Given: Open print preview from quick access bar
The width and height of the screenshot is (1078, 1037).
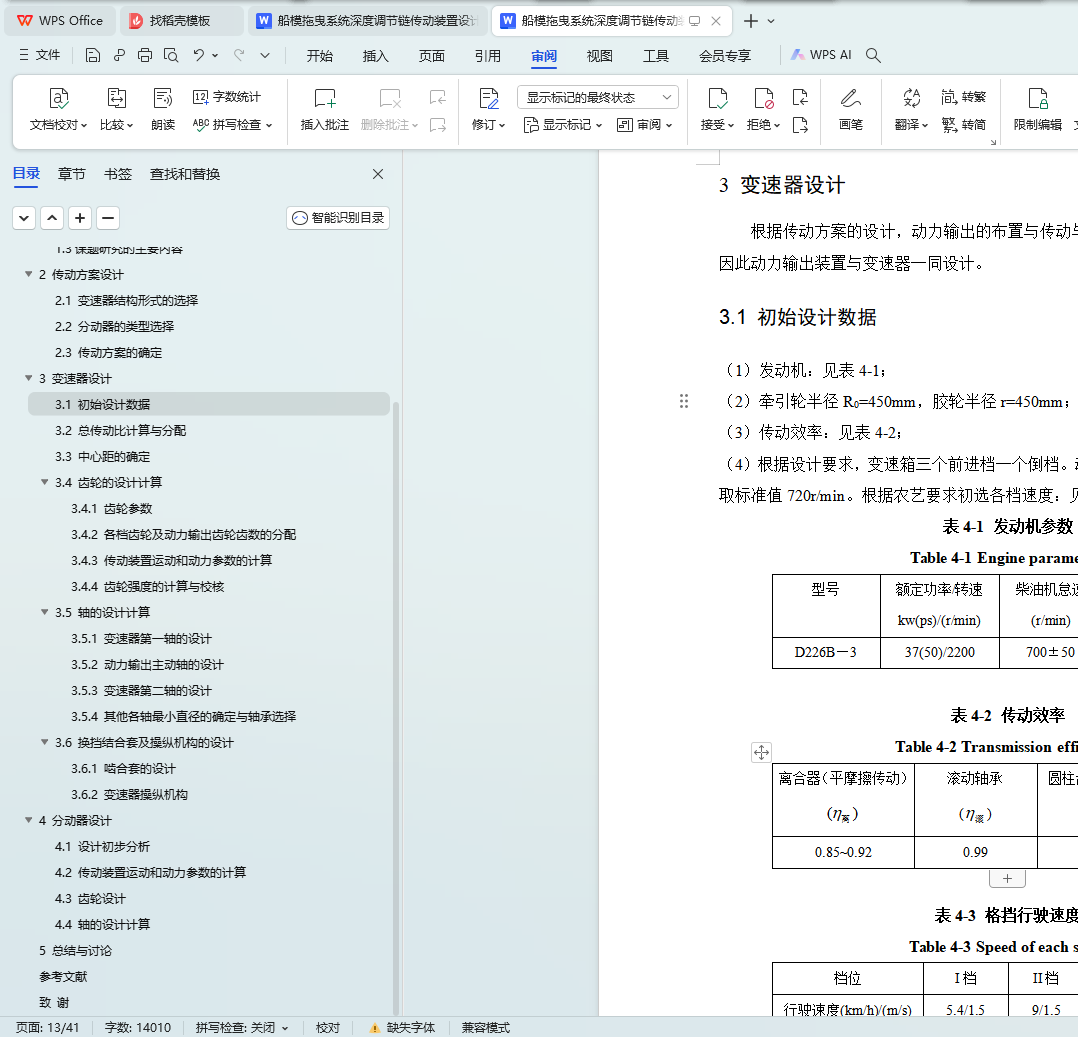Looking at the screenshot, I should [x=170, y=56].
